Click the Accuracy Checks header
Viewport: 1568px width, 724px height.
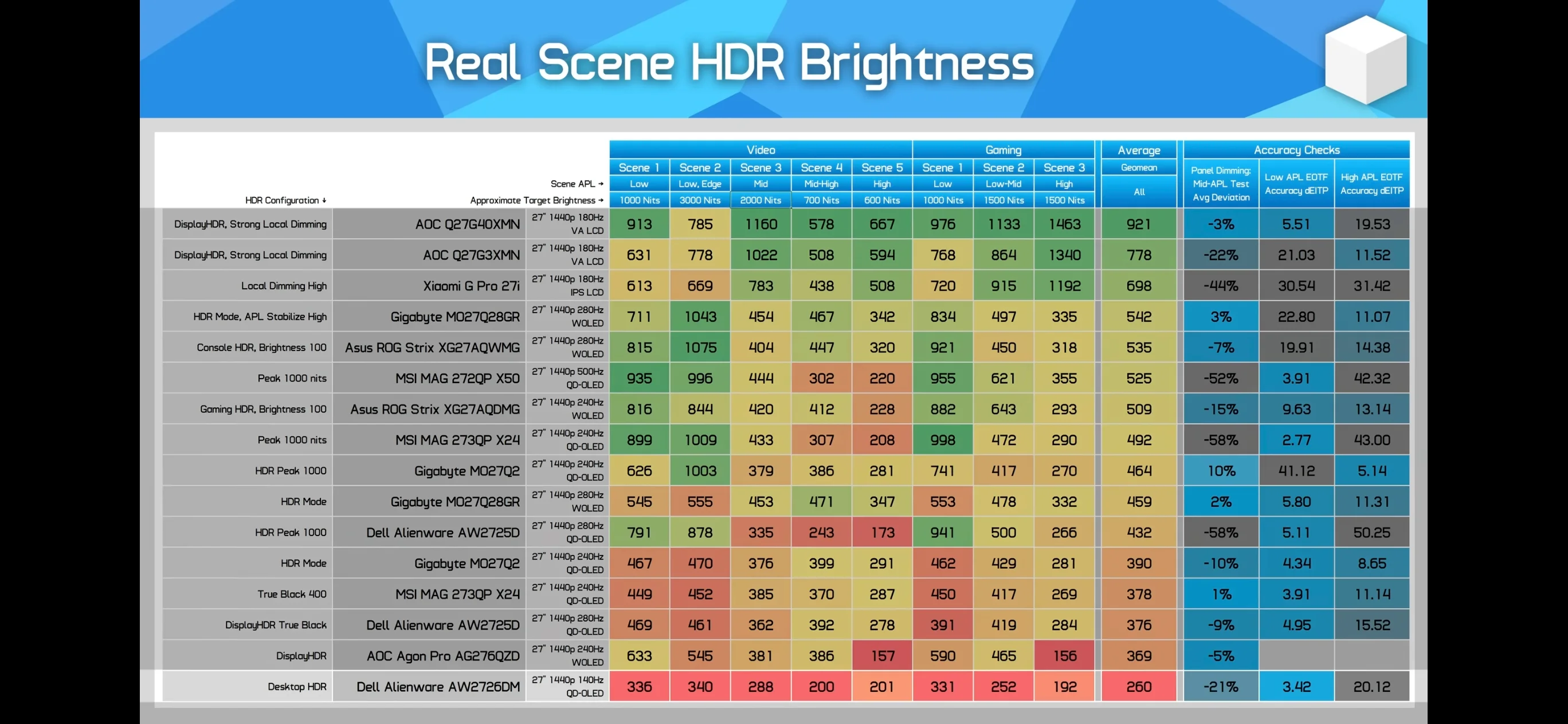pos(1296,149)
